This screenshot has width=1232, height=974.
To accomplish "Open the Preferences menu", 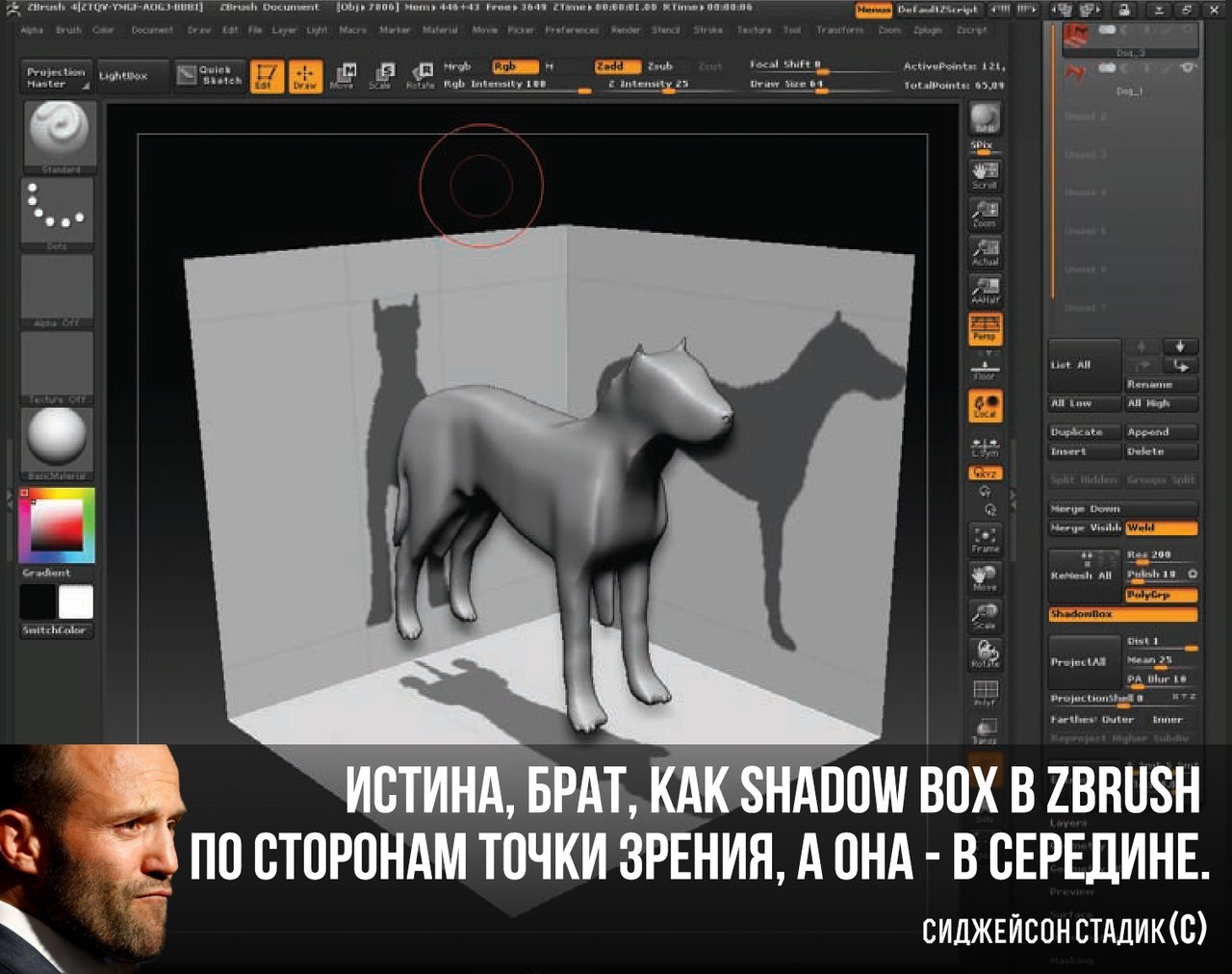I will pos(572,31).
